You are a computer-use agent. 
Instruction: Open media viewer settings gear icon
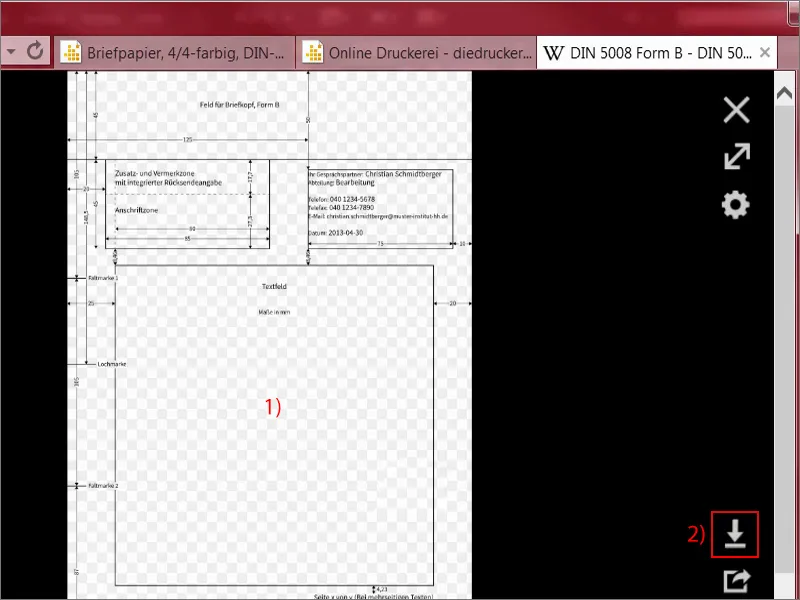(736, 205)
